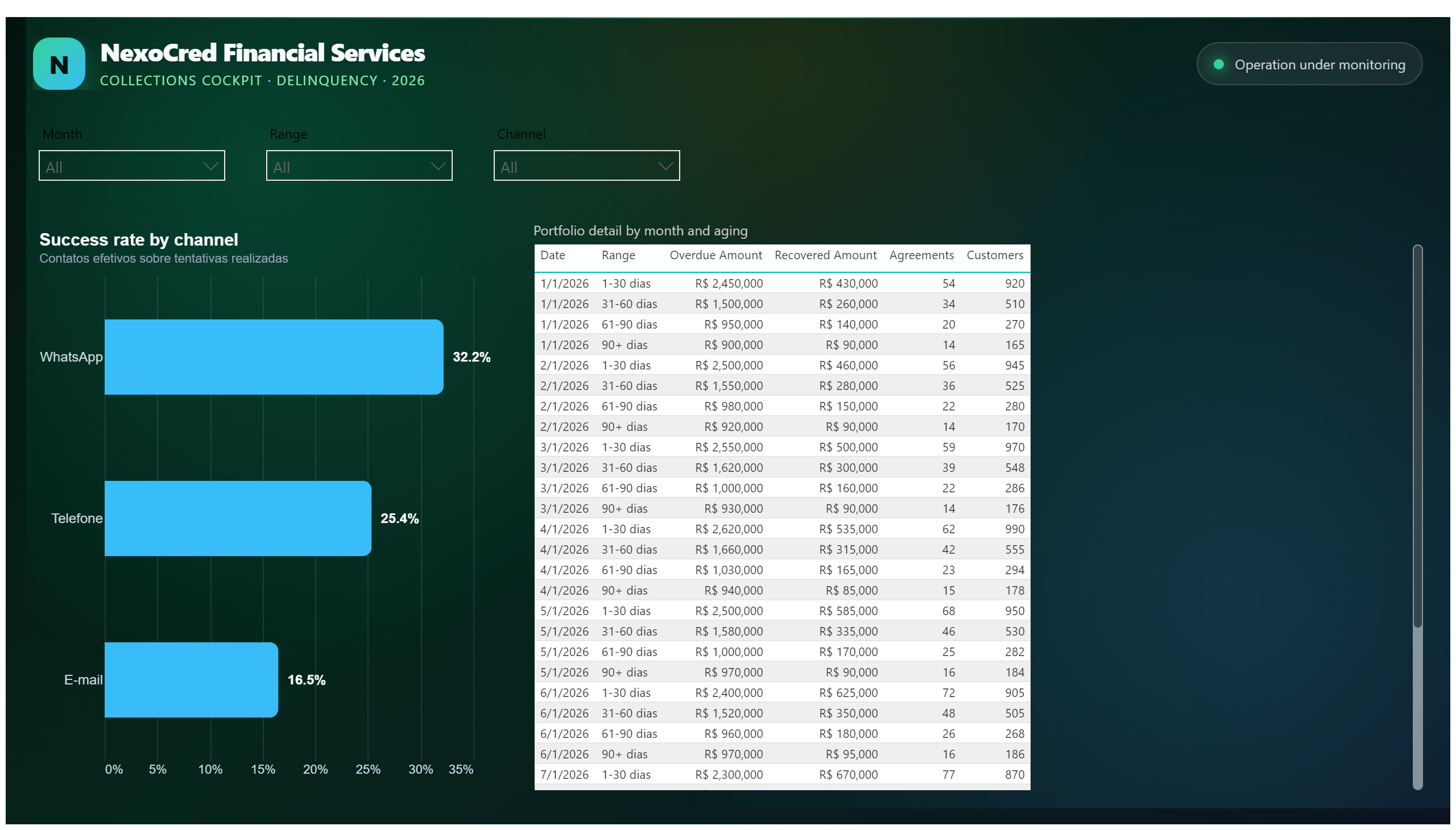Sort by Range column header
The height and width of the screenshot is (830, 1456).
coord(618,255)
